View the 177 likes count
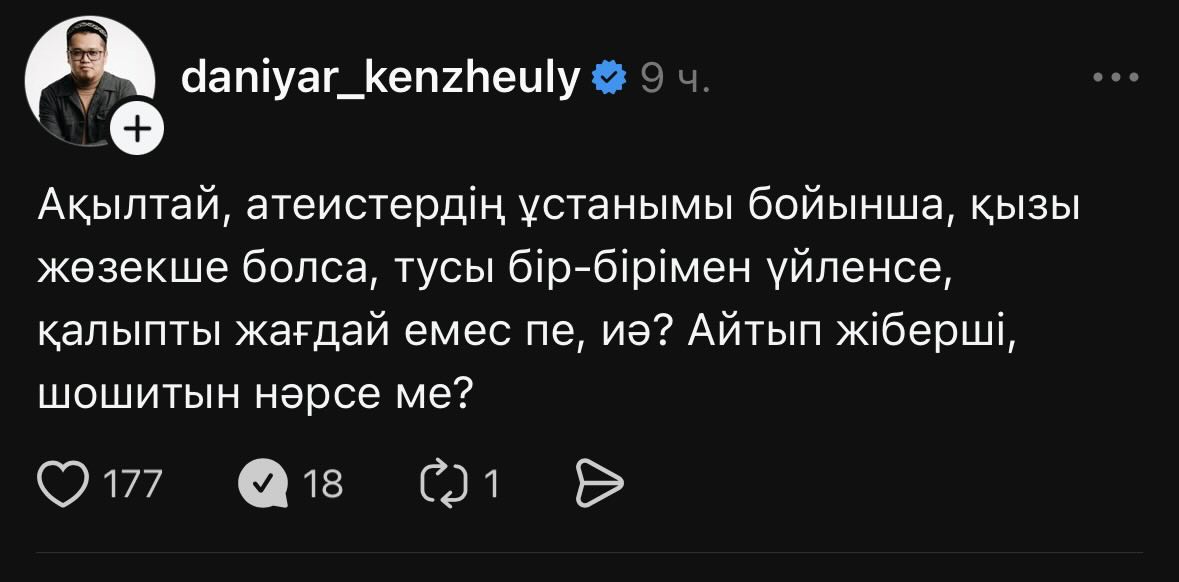Viewport: 1179px width, 582px height. pos(133,485)
